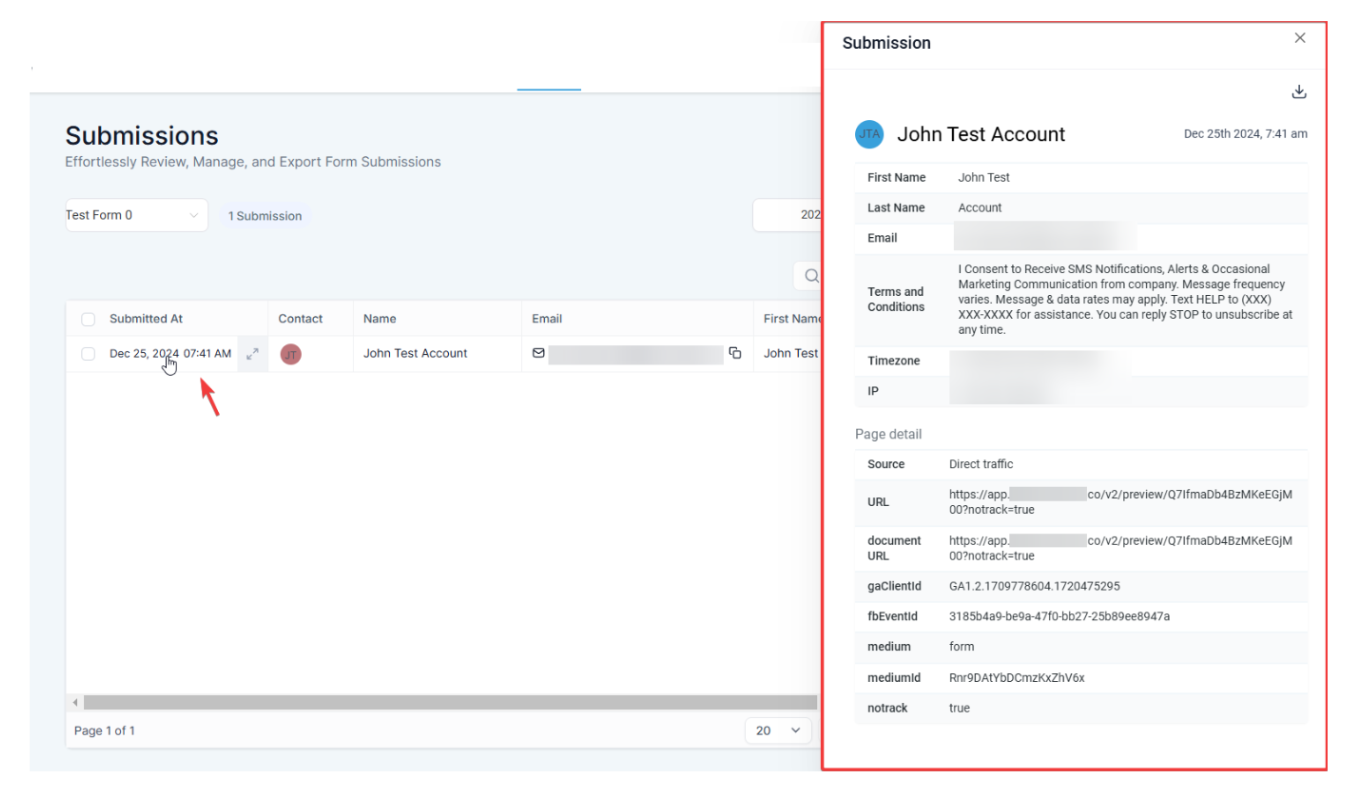This screenshot has width=1356, height=789.
Task: Click the JT contact avatar in the row
Action: coord(290,354)
